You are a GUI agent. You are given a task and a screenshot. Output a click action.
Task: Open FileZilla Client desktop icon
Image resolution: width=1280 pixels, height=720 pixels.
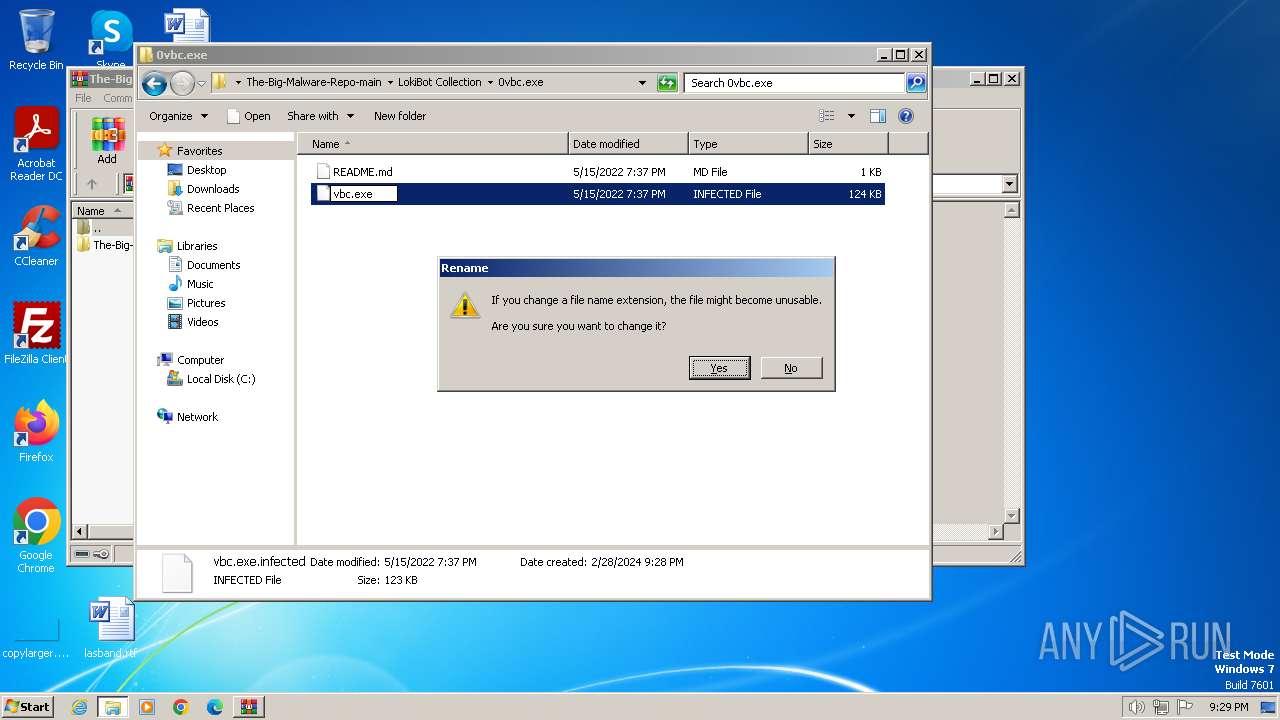pos(36,334)
